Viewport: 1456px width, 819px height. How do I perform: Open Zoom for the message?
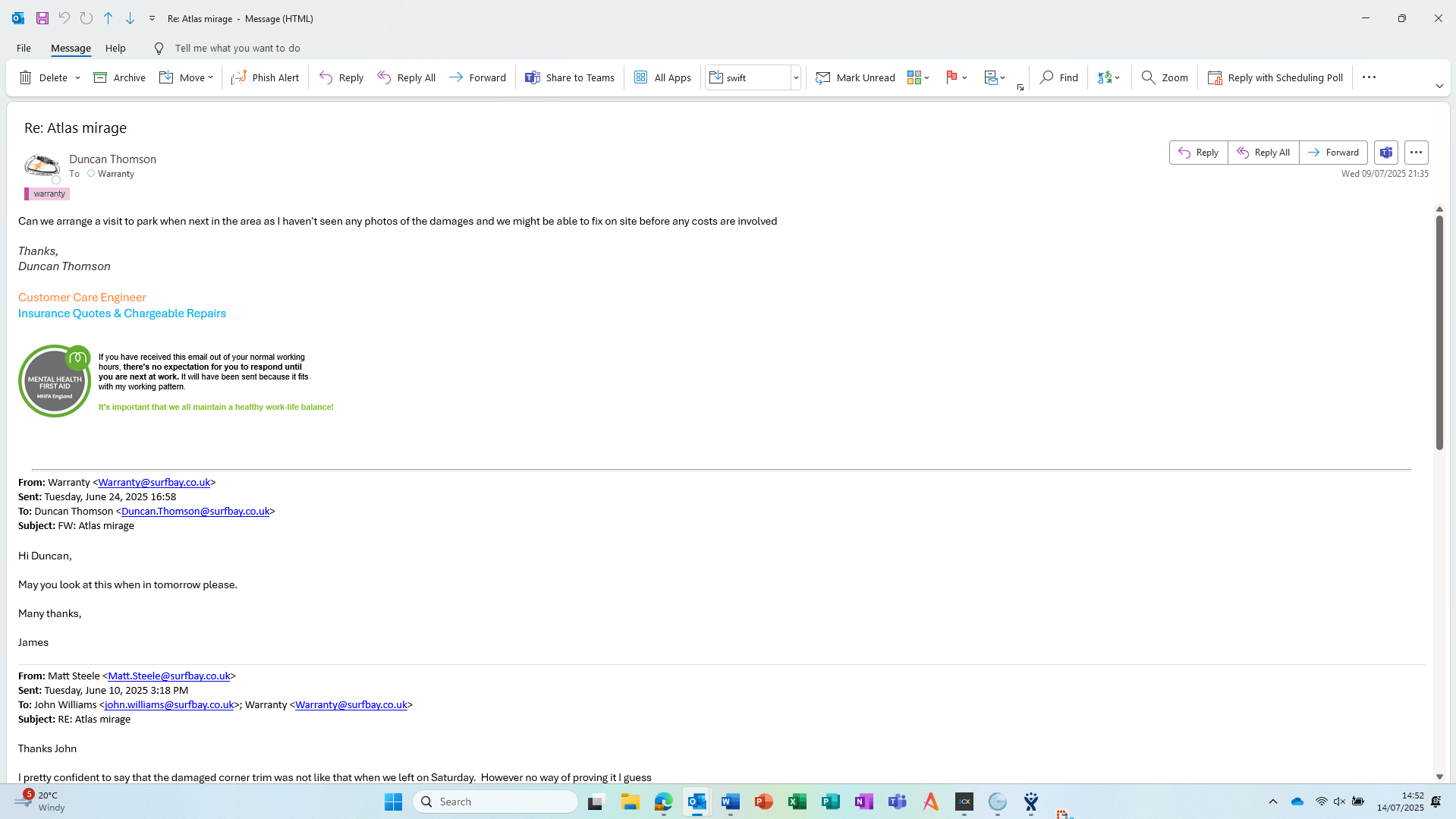tap(1165, 77)
